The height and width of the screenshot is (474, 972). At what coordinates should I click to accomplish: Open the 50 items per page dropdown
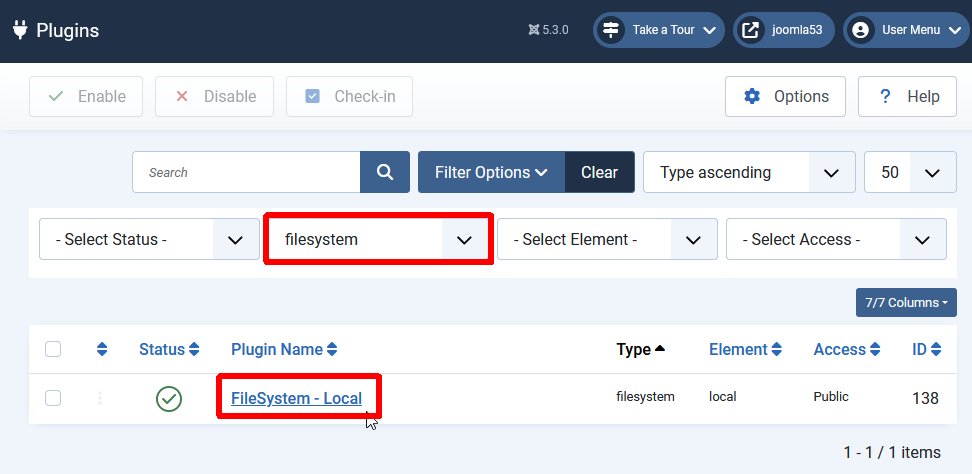click(911, 172)
